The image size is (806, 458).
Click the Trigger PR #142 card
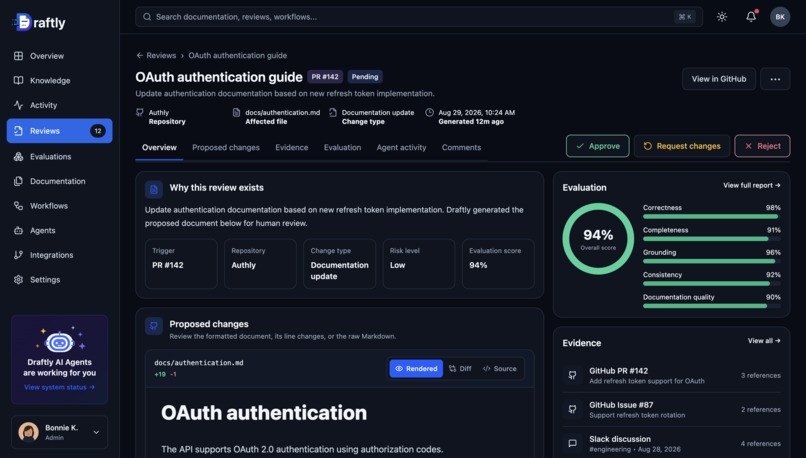pyautogui.click(x=181, y=264)
